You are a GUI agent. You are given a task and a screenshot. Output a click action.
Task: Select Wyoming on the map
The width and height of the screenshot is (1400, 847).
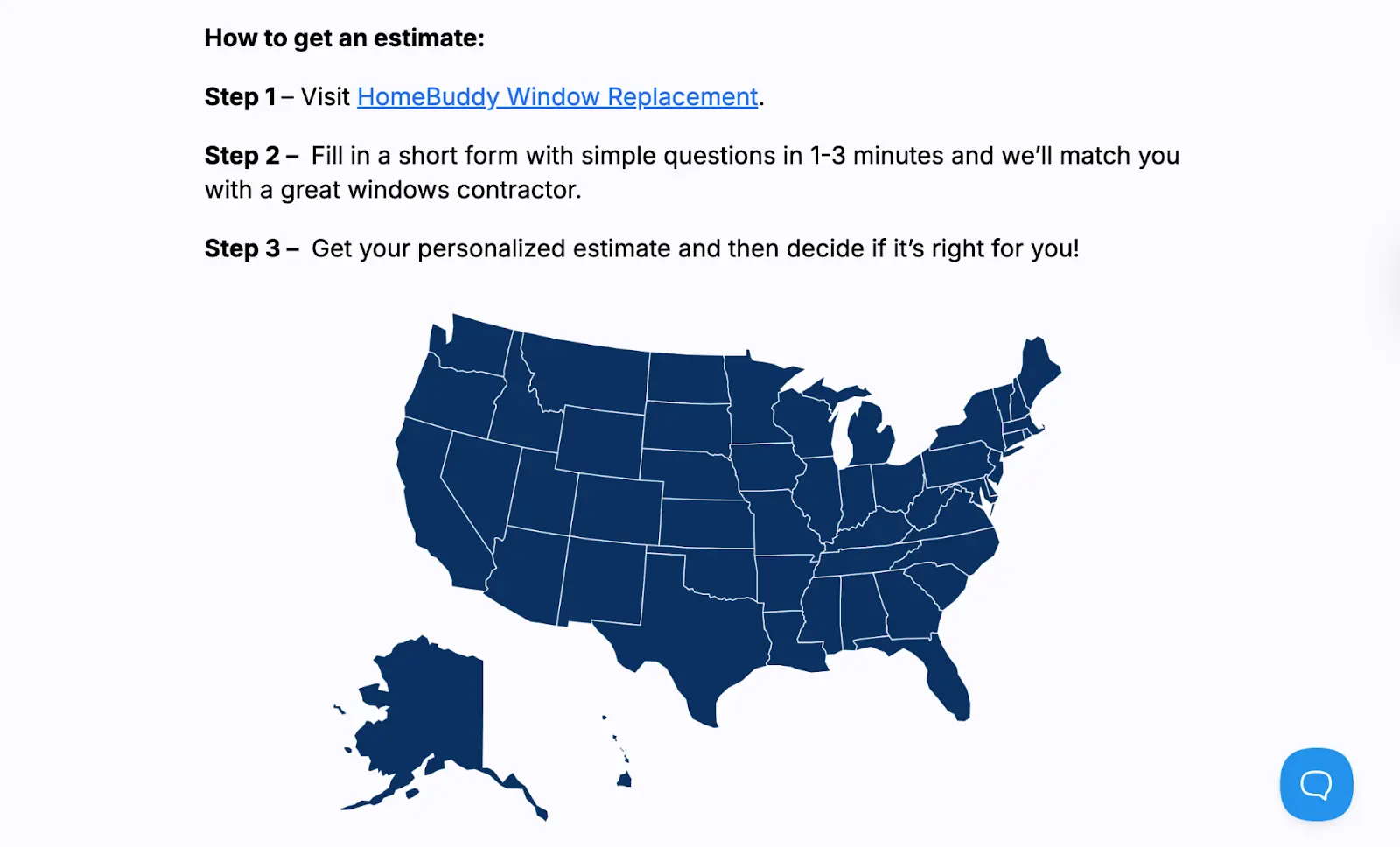click(601, 441)
